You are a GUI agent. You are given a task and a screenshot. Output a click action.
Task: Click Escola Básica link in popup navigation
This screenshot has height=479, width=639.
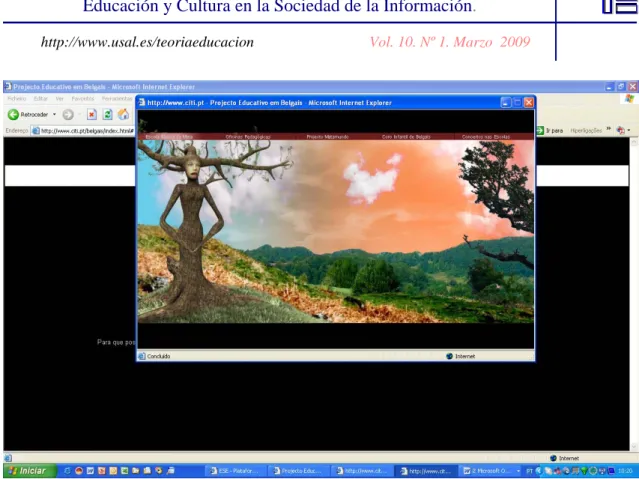[x=169, y=137]
